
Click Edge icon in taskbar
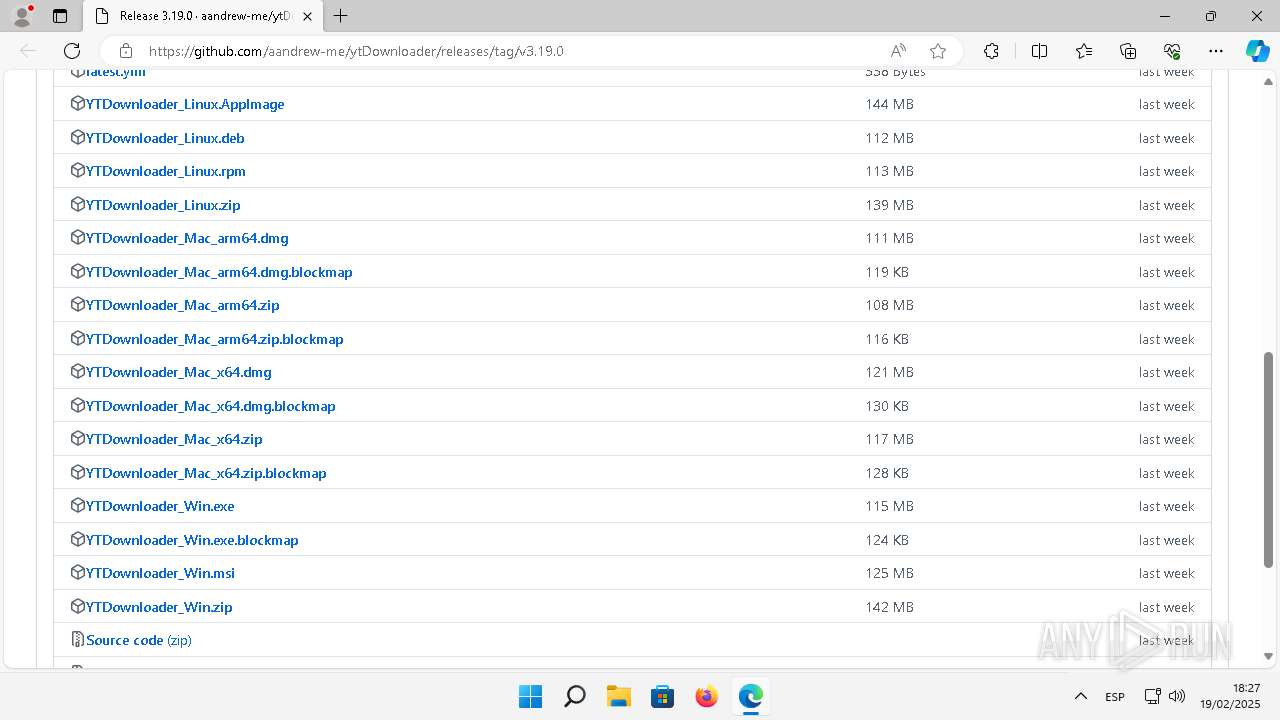click(750, 696)
